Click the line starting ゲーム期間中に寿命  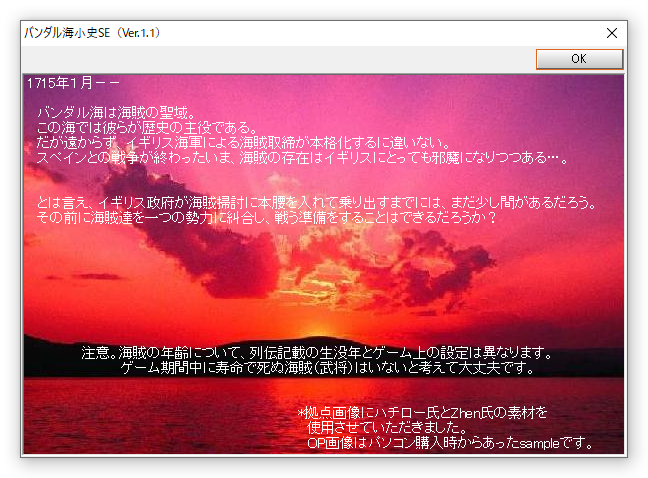point(327,368)
